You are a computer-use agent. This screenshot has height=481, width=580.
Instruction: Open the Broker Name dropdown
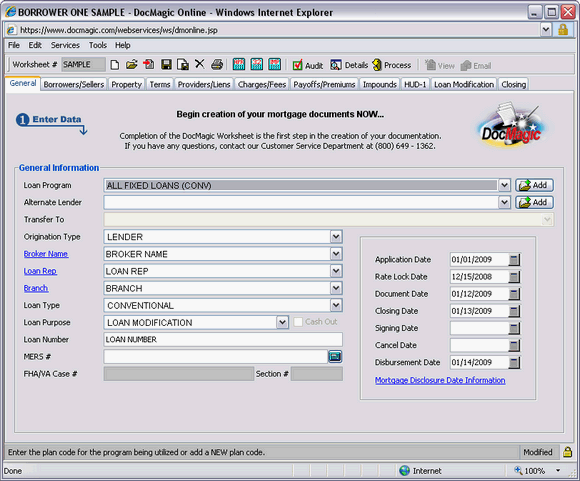[336, 254]
